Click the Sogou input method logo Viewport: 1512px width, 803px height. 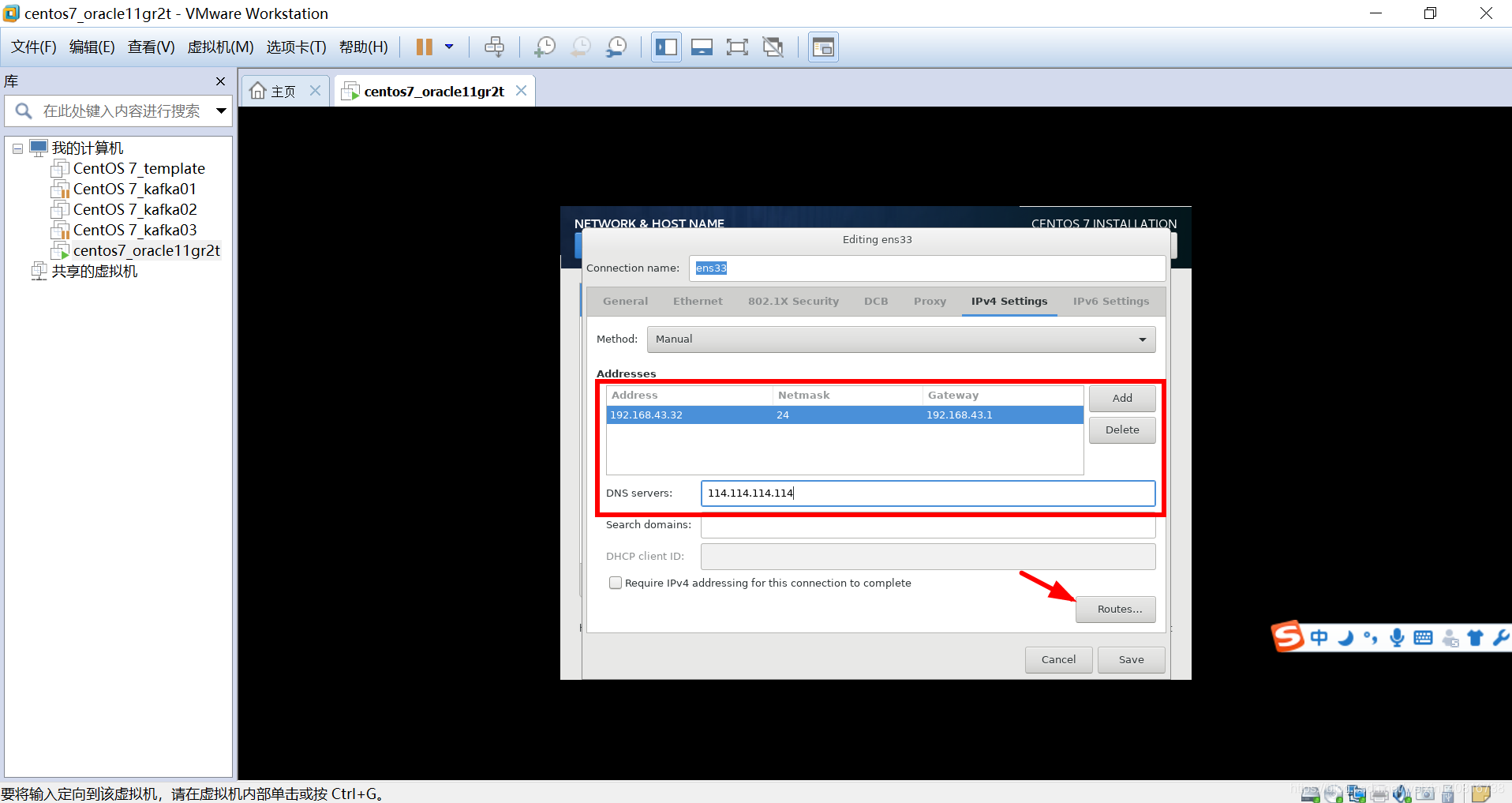coord(1288,636)
